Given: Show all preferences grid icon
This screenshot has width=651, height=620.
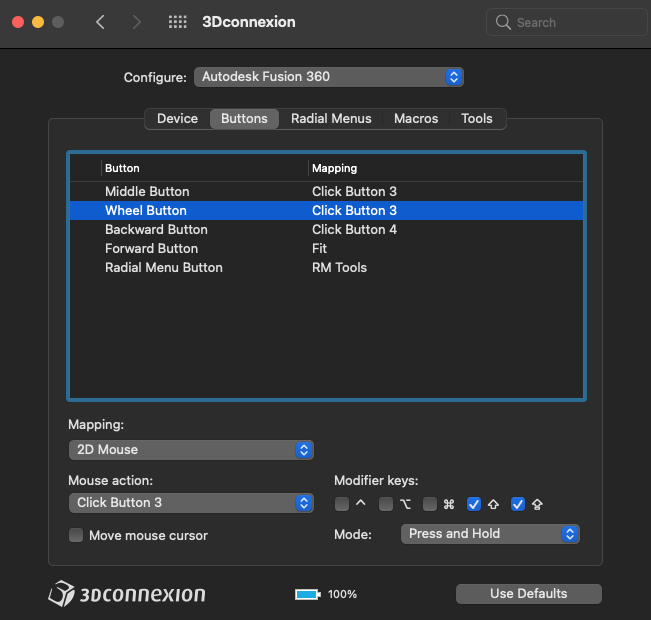Looking at the screenshot, I should [x=178, y=22].
